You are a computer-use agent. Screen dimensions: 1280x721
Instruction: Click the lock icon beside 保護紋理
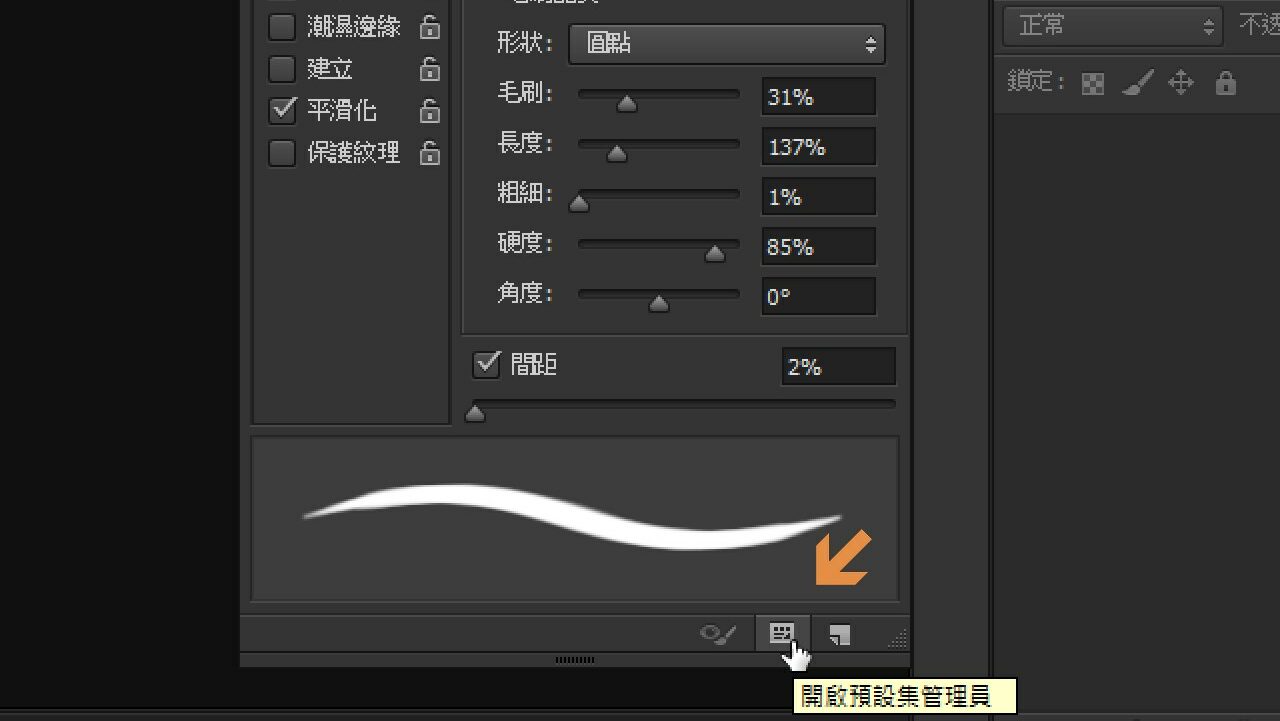click(429, 153)
